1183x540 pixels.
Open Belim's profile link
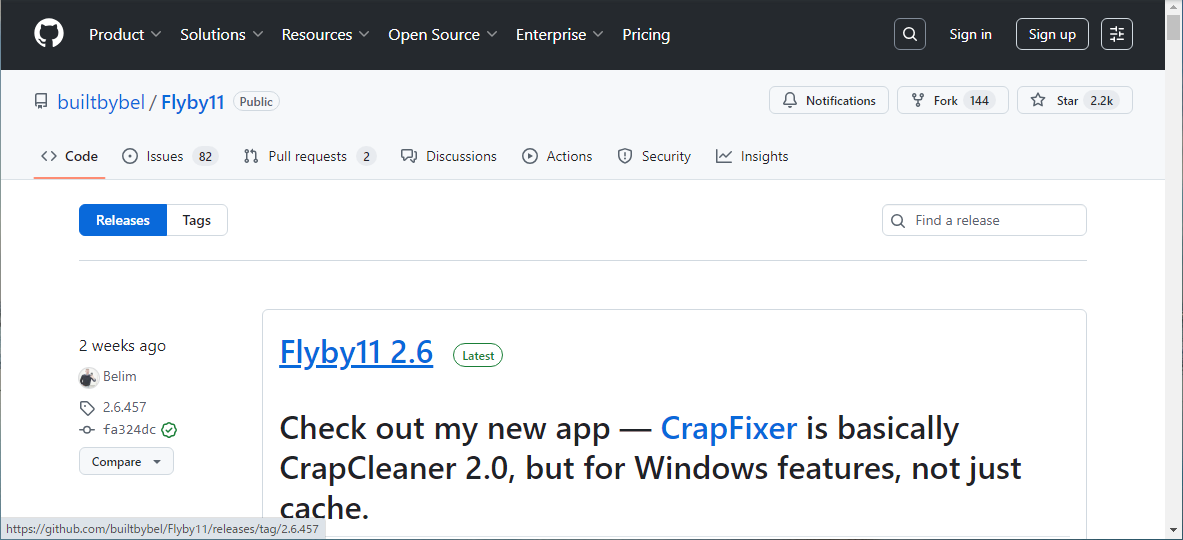pos(120,376)
